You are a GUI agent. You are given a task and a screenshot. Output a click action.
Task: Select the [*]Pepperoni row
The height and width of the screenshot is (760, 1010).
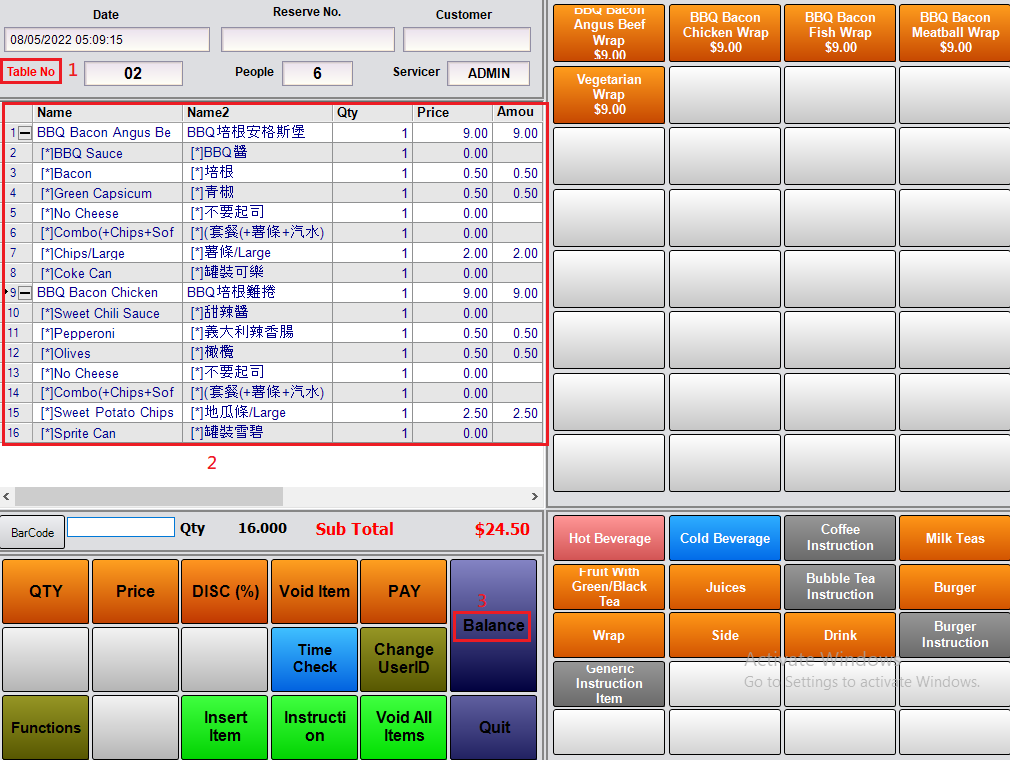click(274, 333)
